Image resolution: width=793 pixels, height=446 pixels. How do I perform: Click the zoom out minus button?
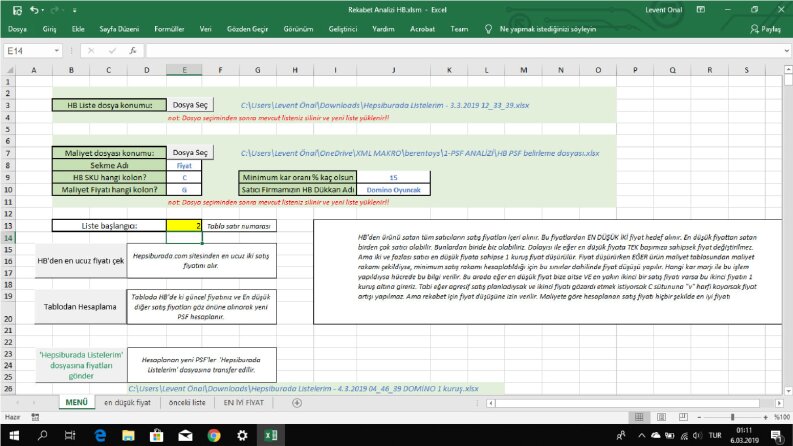point(699,417)
